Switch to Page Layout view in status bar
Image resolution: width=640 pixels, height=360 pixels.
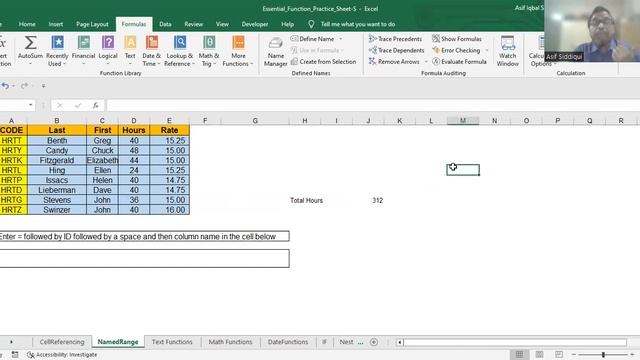(x=539, y=354)
